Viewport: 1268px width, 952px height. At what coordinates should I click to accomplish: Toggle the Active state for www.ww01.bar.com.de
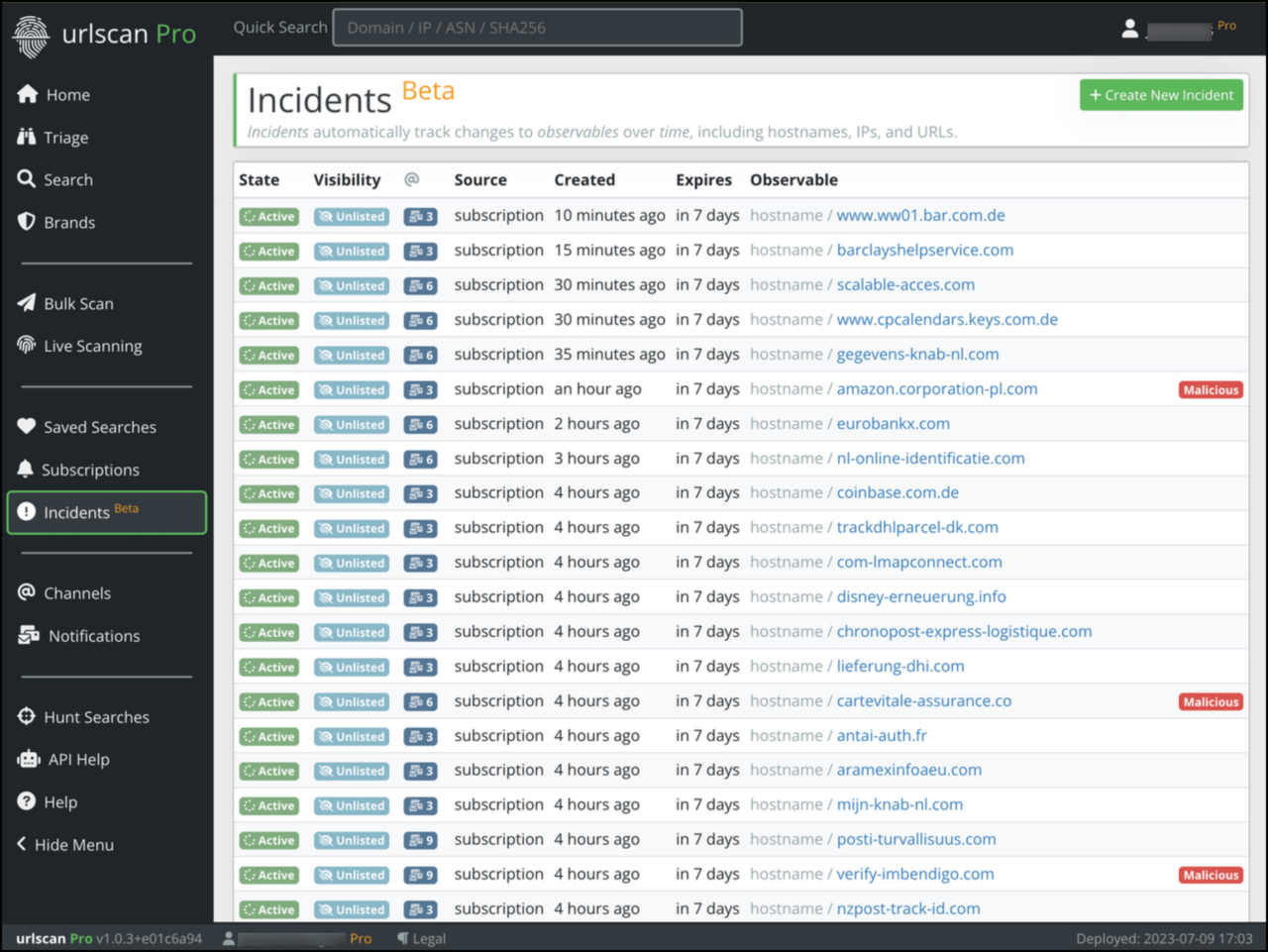(x=268, y=216)
